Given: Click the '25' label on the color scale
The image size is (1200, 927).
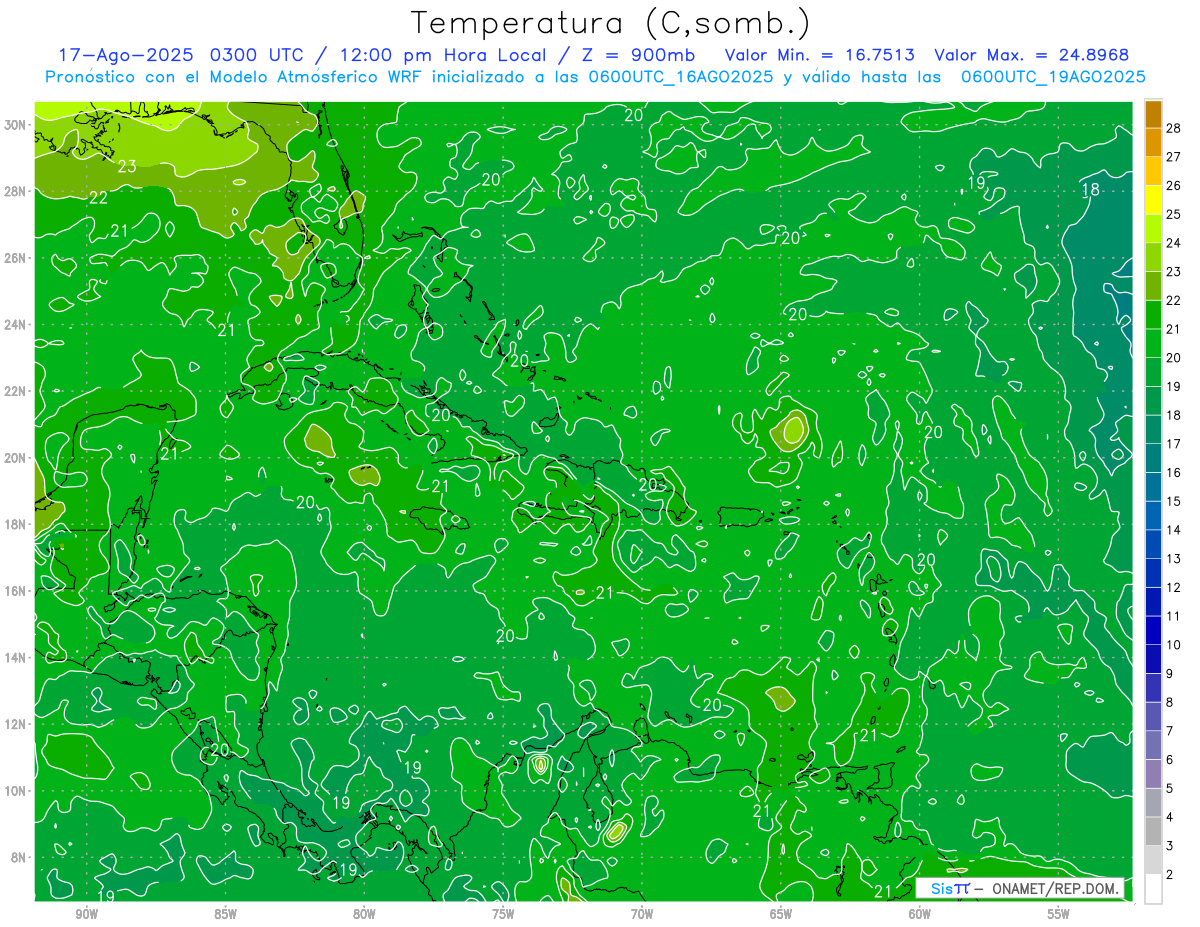Looking at the screenshot, I should [1174, 214].
